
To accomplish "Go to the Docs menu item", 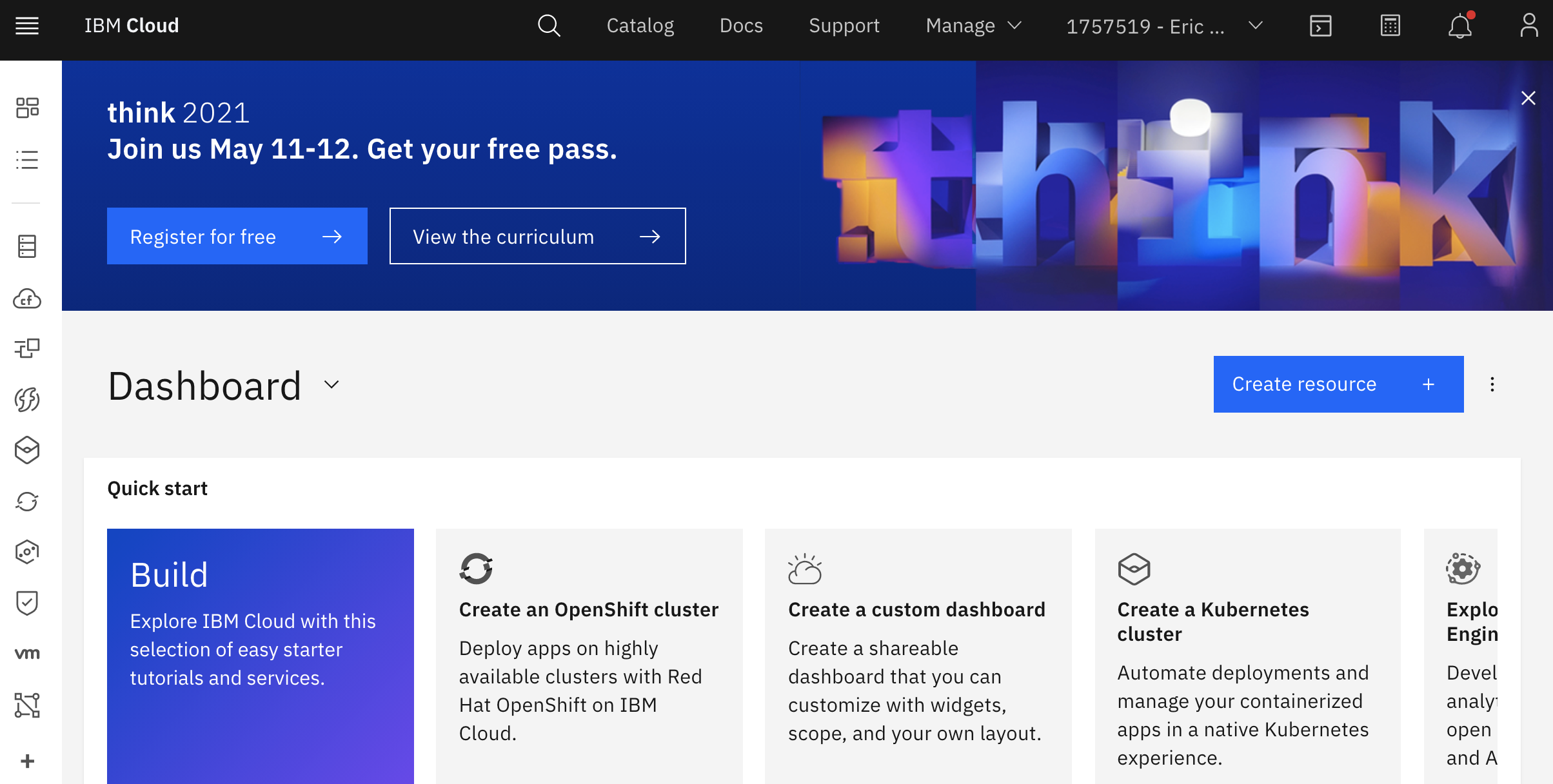I will 740,26.
